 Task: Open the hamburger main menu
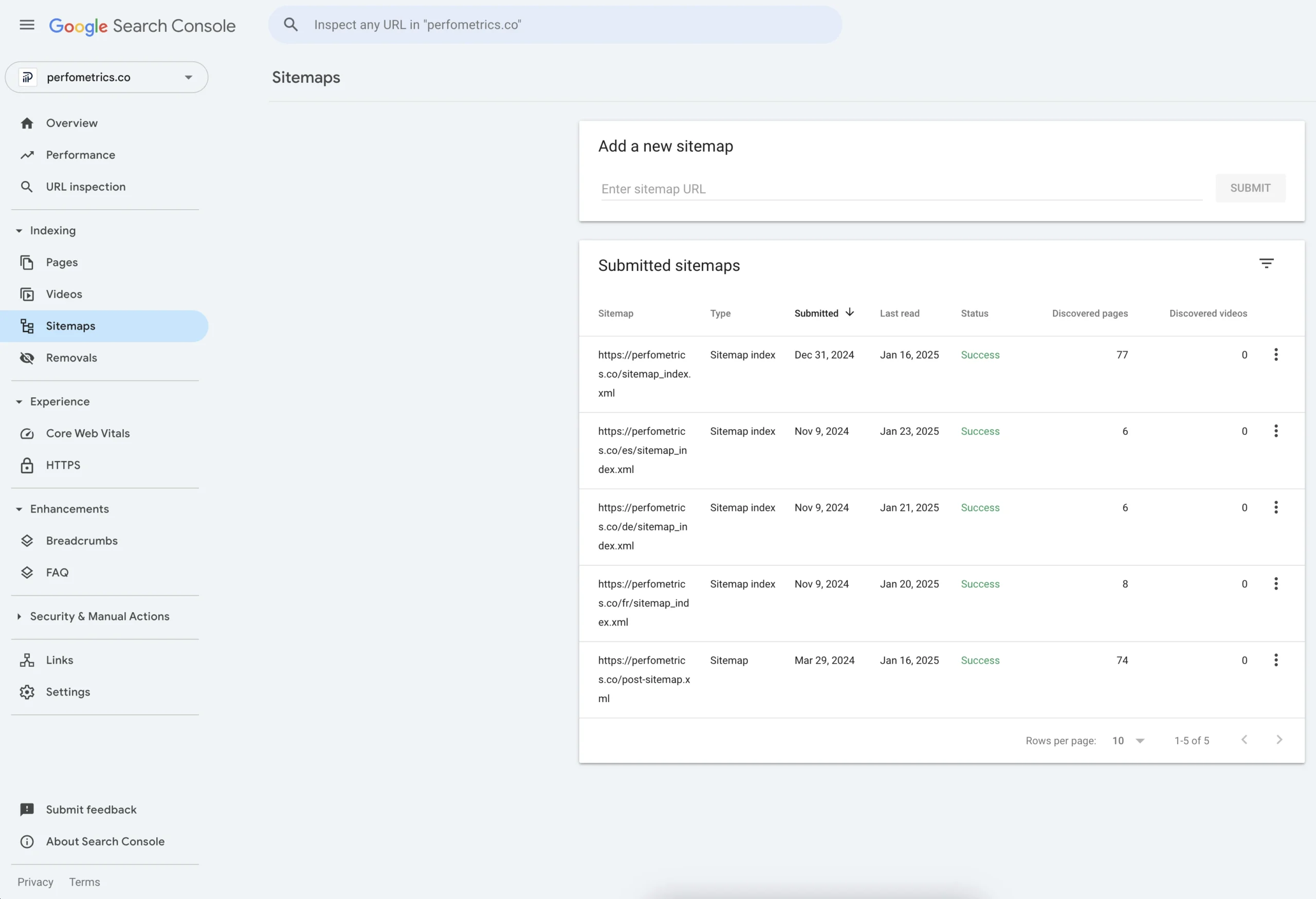coord(27,25)
